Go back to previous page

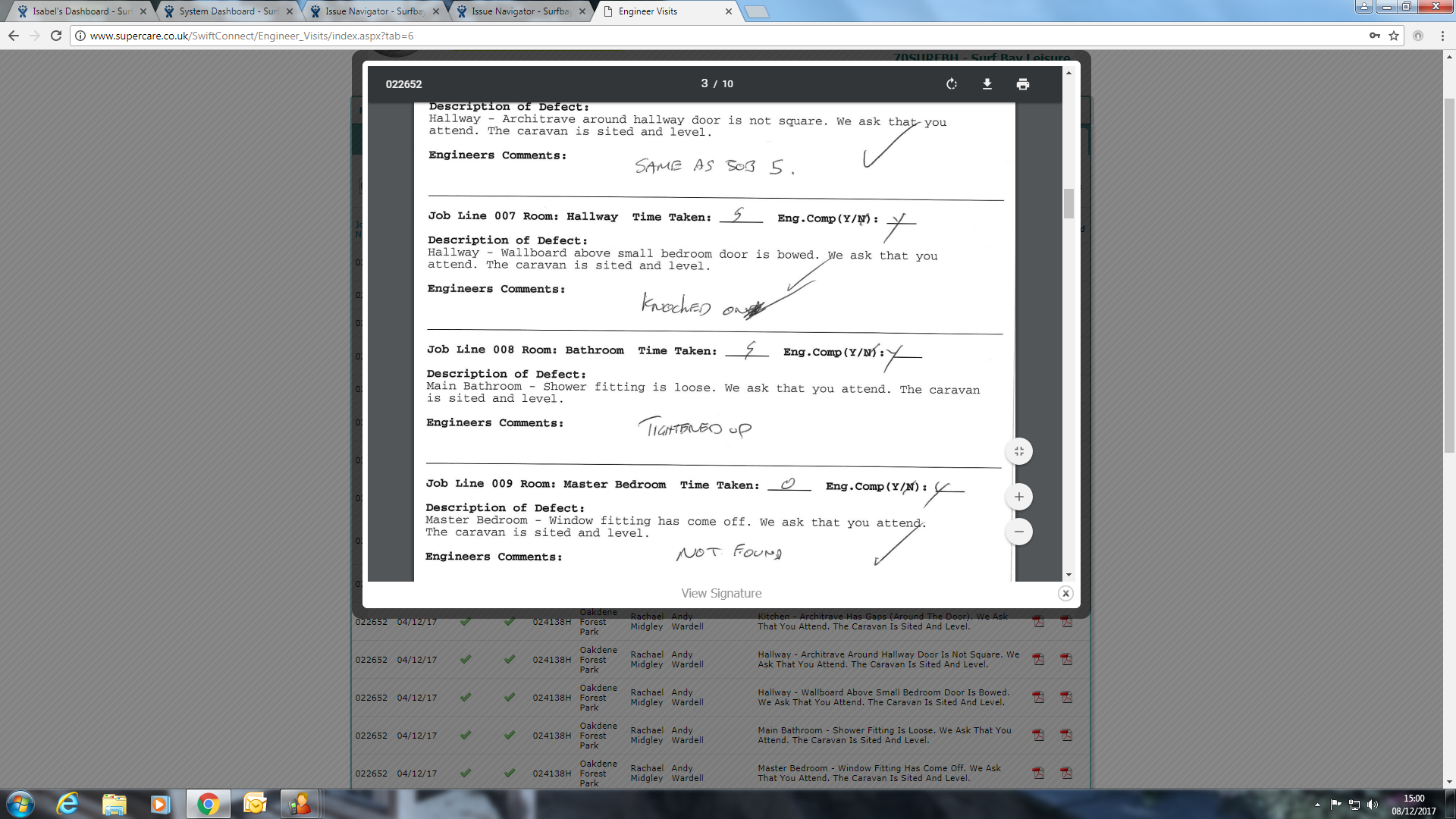(14, 36)
